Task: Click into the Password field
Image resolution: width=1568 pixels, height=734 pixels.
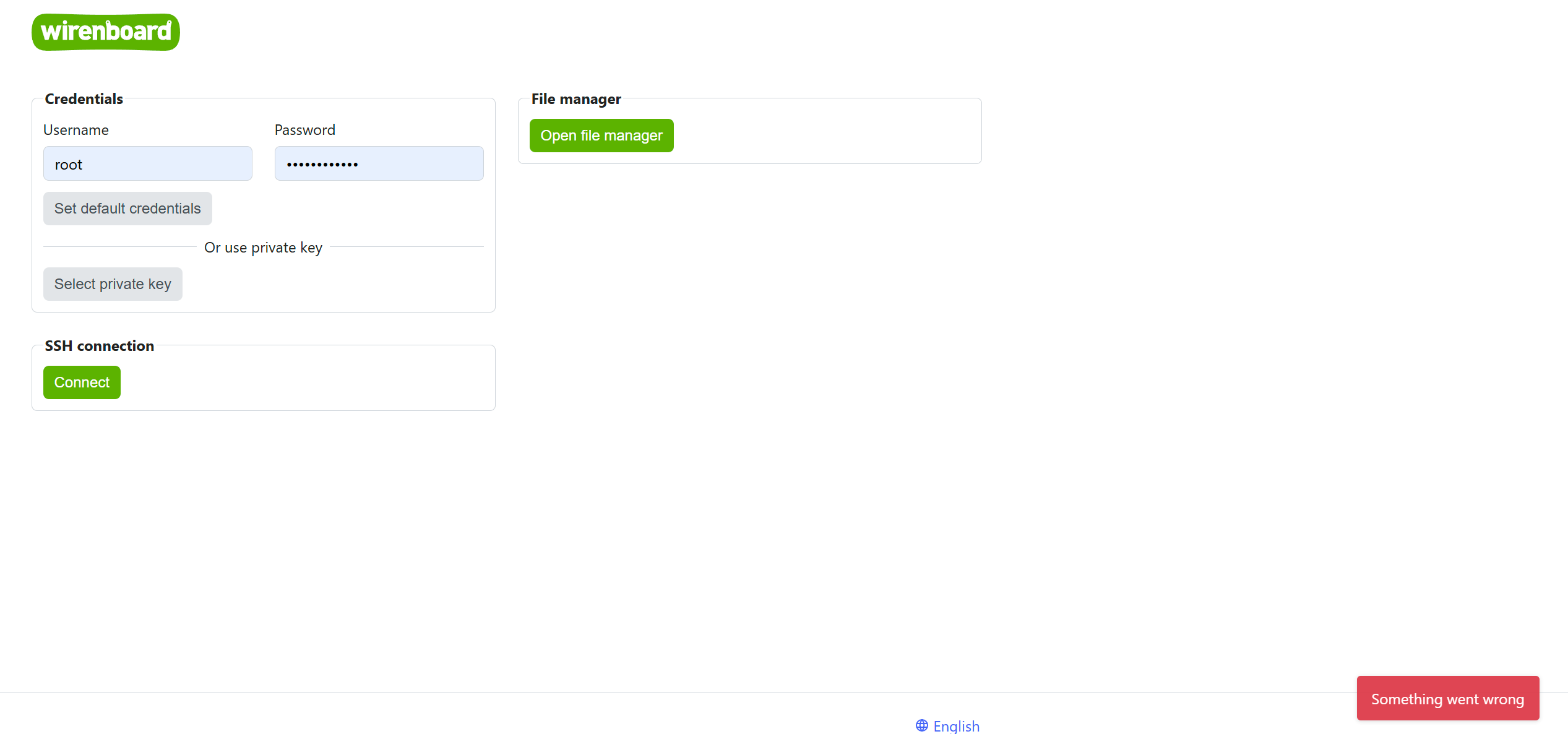Action: click(379, 164)
